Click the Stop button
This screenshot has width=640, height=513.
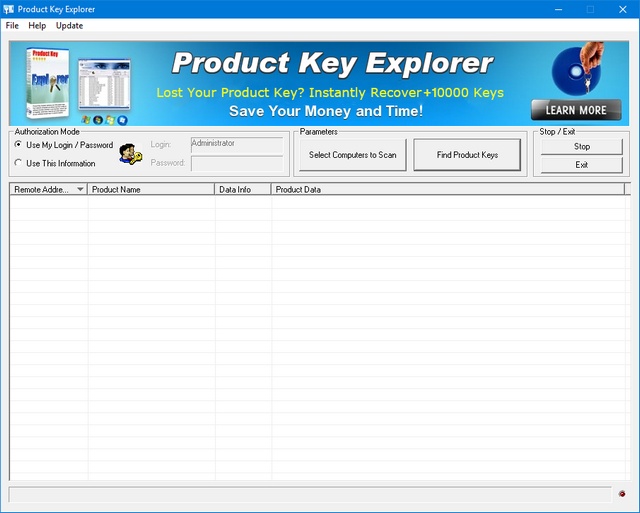click(x=582, y=146)
